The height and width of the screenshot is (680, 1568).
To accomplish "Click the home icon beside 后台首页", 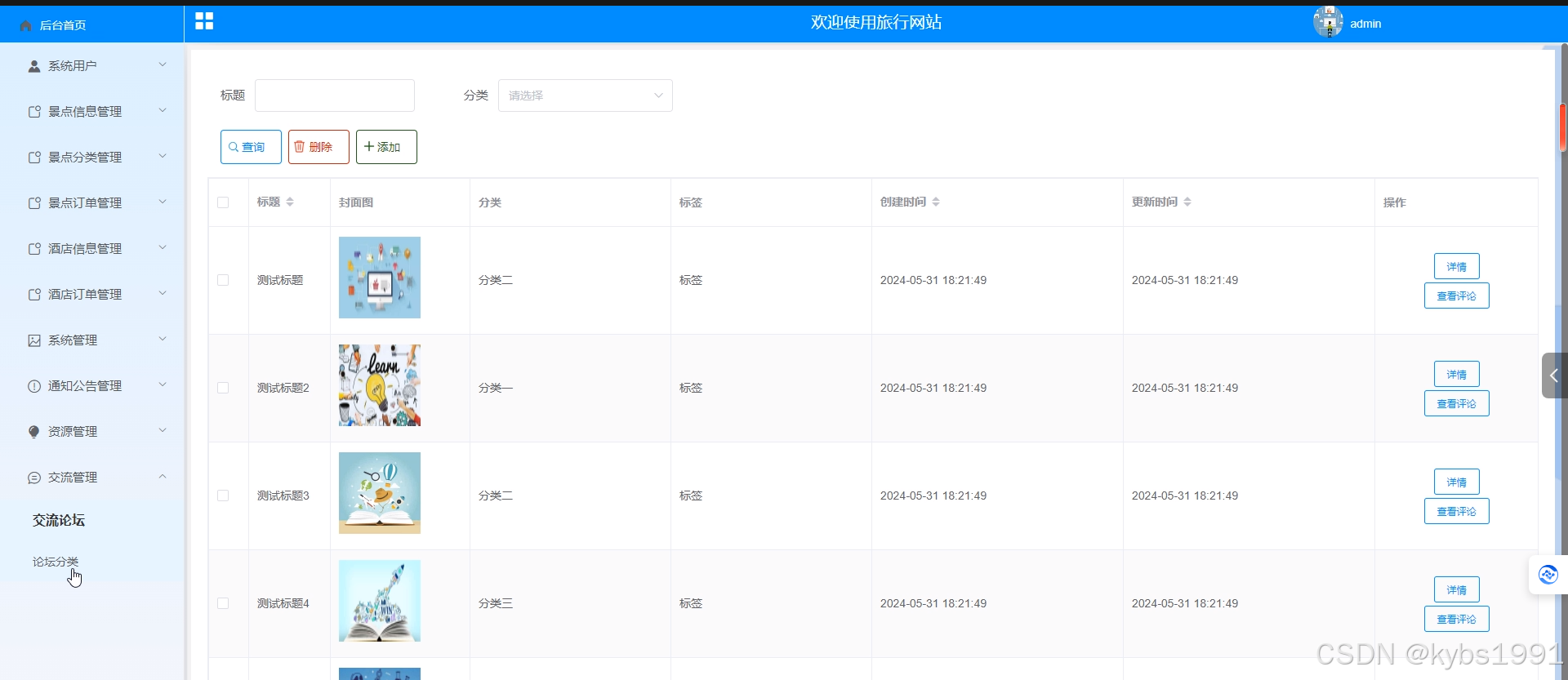I will 25,25.
